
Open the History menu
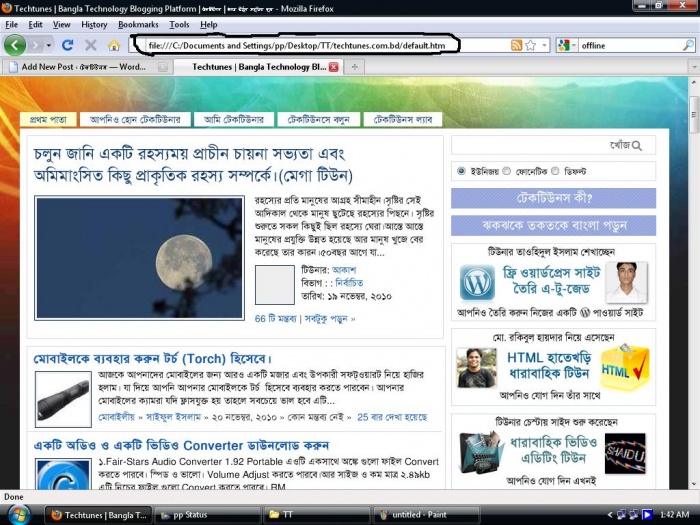click(94, 25)
